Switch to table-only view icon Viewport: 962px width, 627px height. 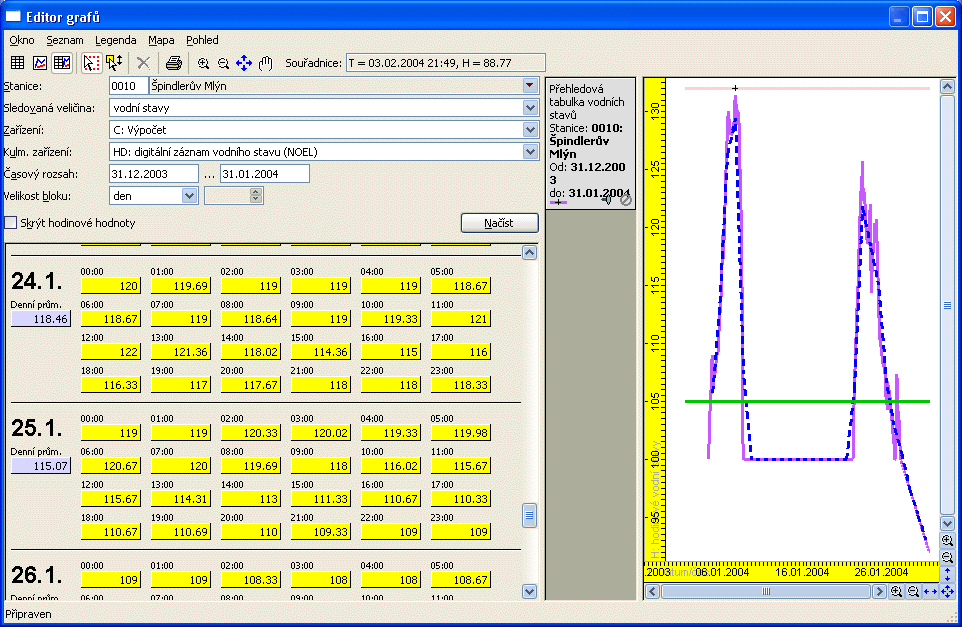click(x=18, y=63)
